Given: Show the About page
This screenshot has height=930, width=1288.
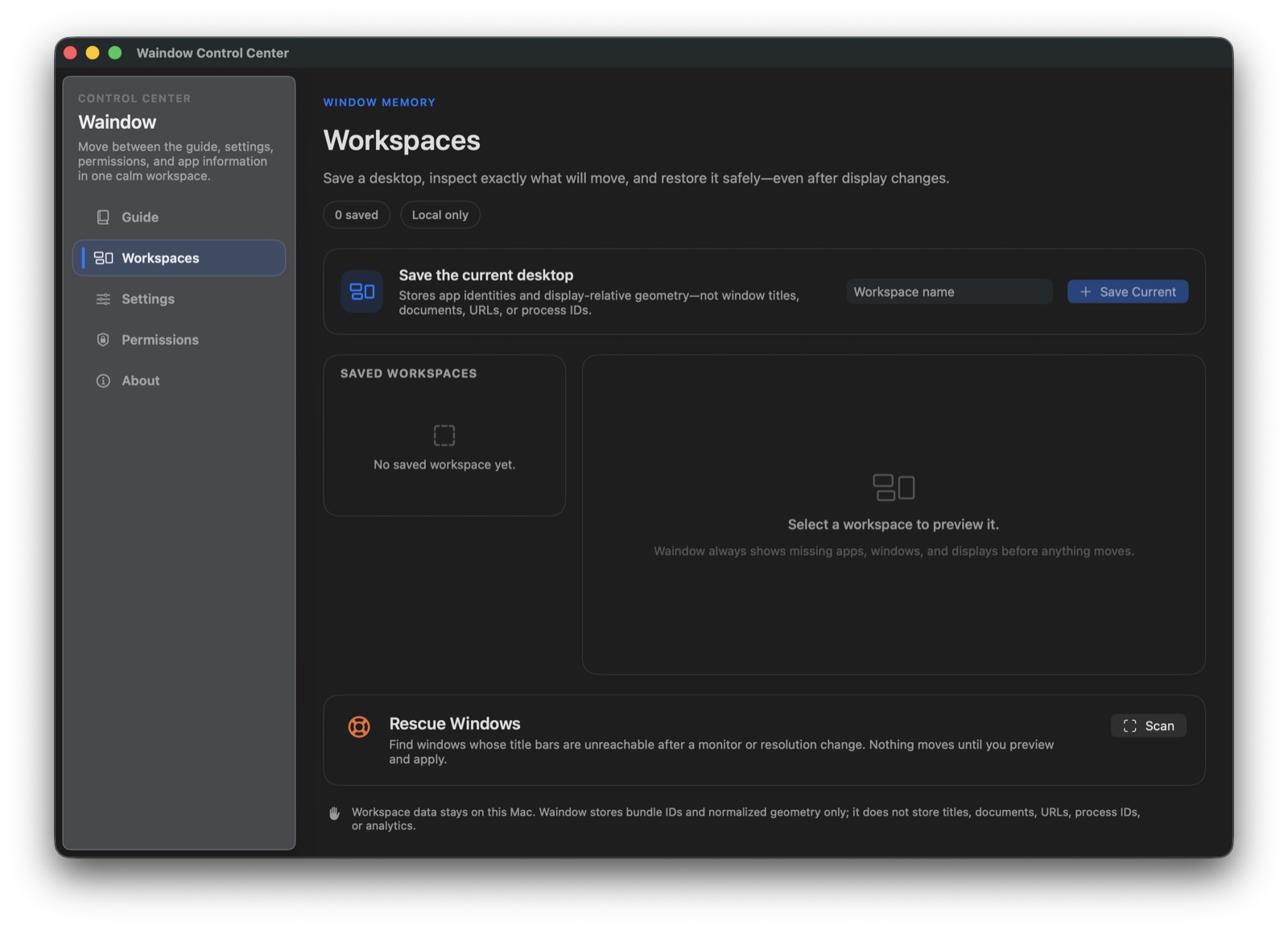Looking at the screenshot, I should click(179, 381).
